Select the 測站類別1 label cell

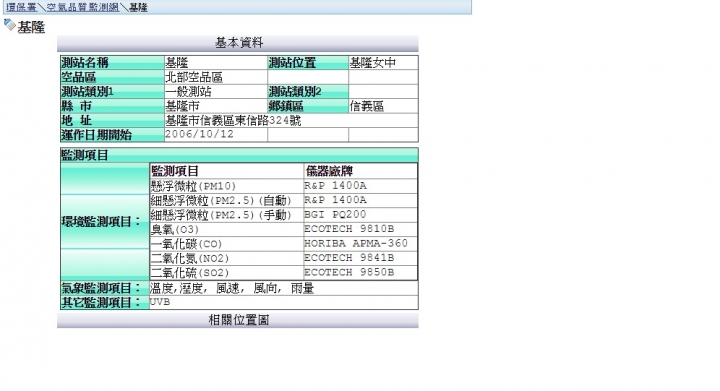click(x=112, y=91)
